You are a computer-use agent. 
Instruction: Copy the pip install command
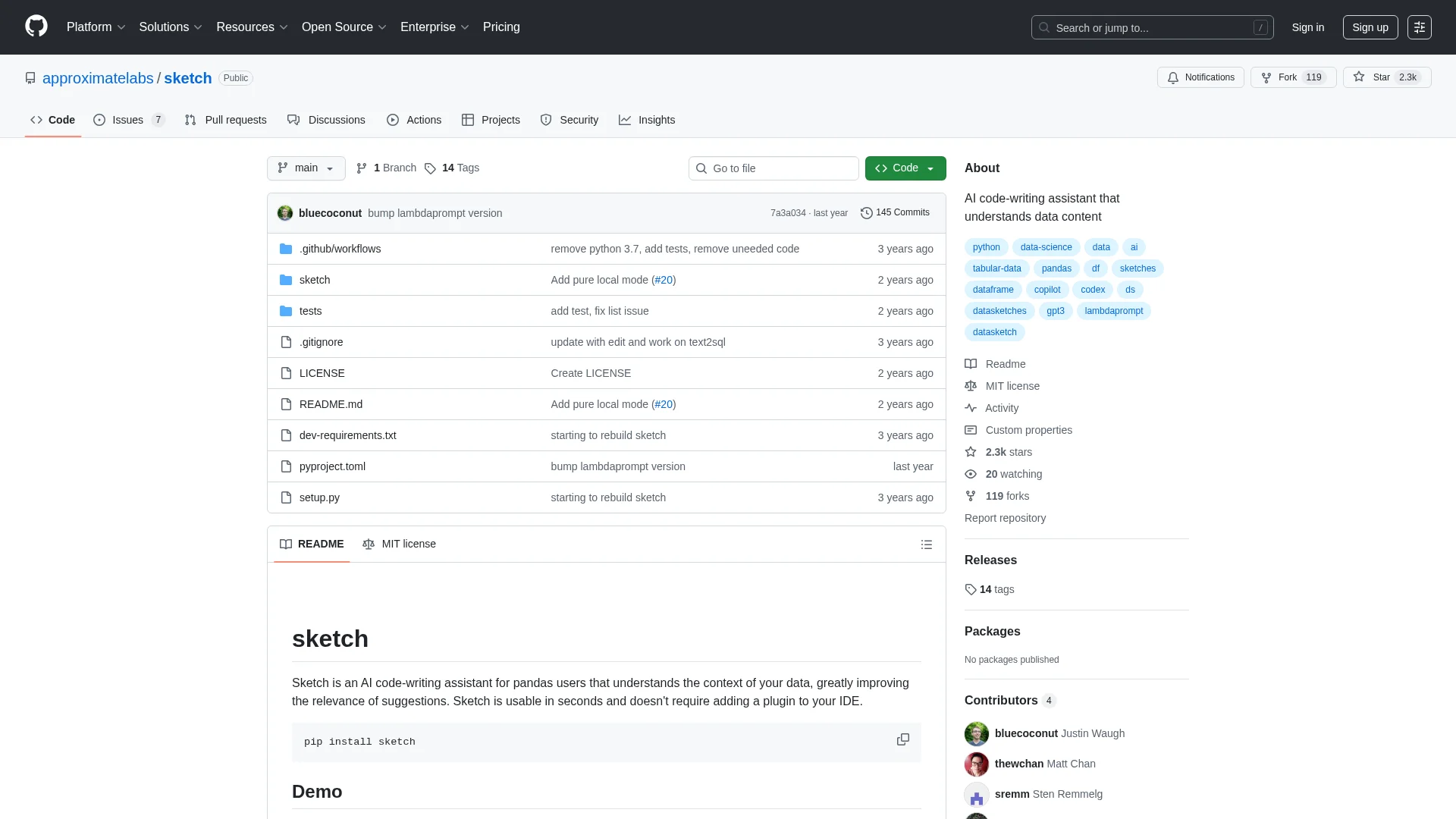[x=902, y=739]
